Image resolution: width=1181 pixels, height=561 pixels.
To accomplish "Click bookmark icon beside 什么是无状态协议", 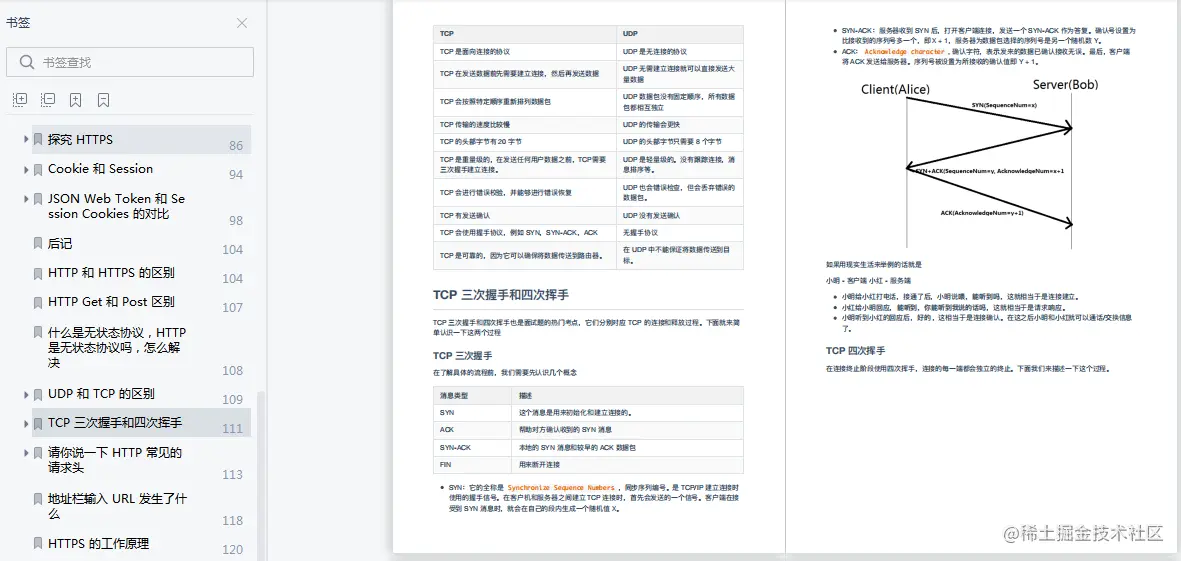I will (x=38, y=332).
